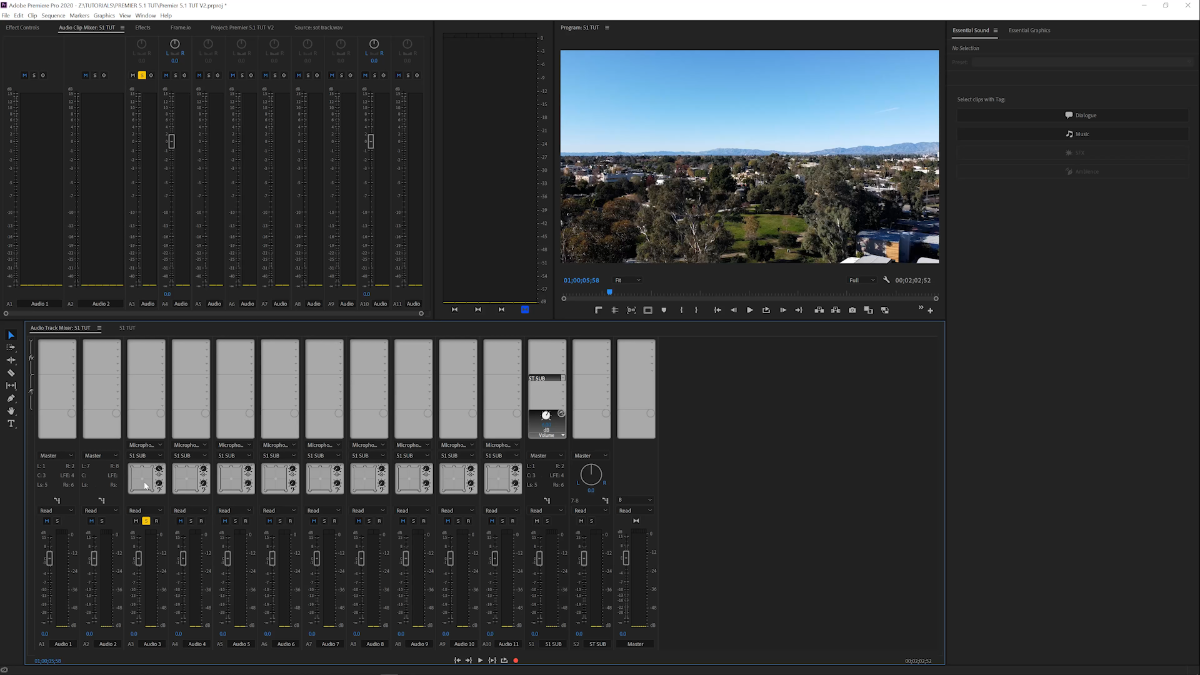The width and height of the screenshot is (1200, 675).
Task: Switch to Project: Premier 5.1 TUT V2 tab
Action: click(242, 28)
